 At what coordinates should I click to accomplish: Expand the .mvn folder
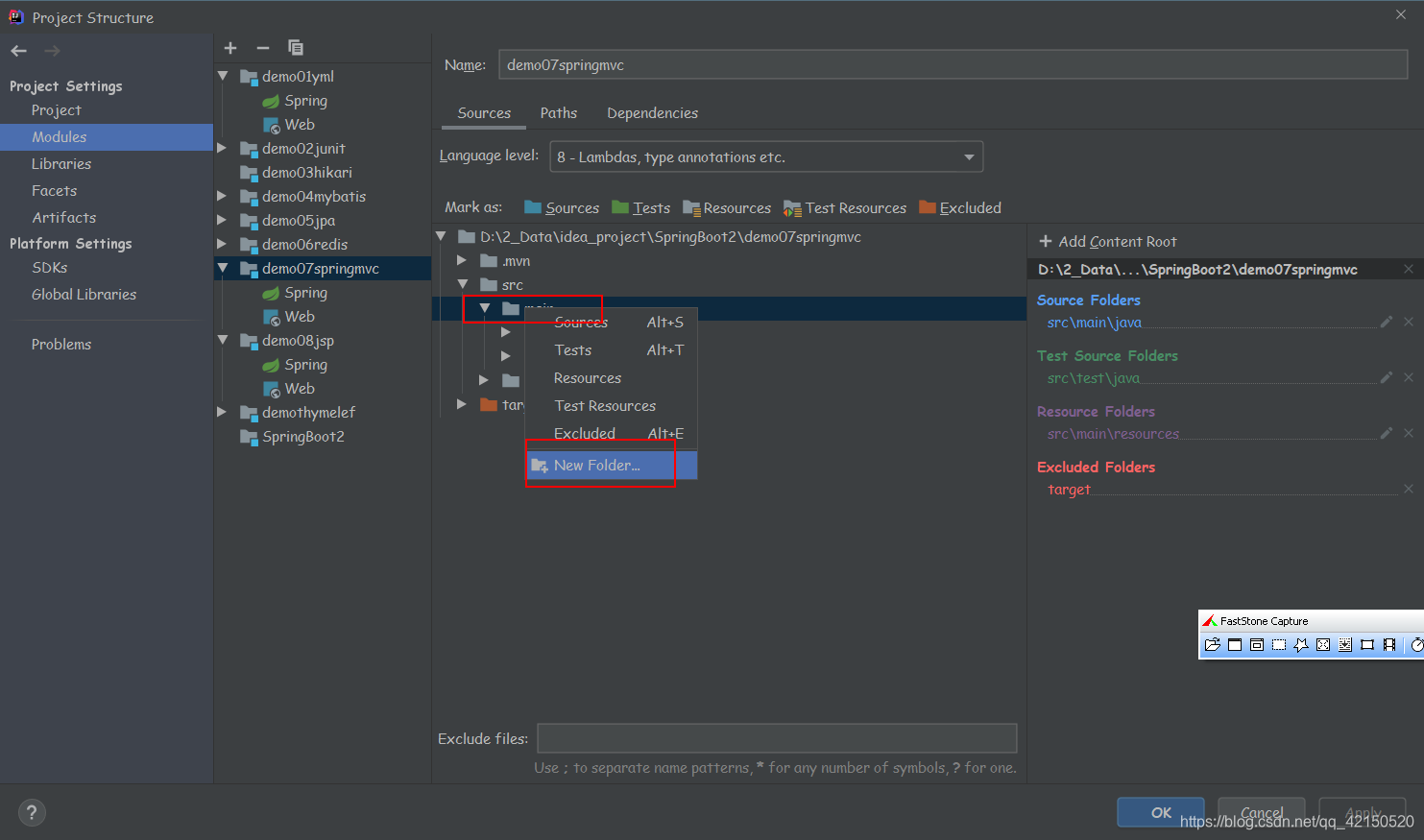coord(462,261)
